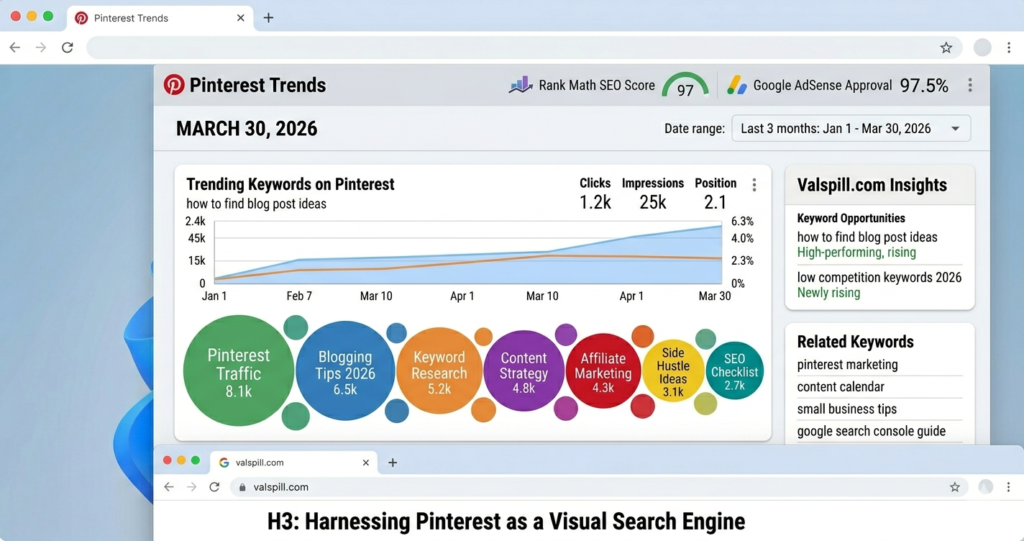Click the green Pinterest Traffic 8.1k bubble
The height and width of the screenshot is (541, 1024).
238,370
